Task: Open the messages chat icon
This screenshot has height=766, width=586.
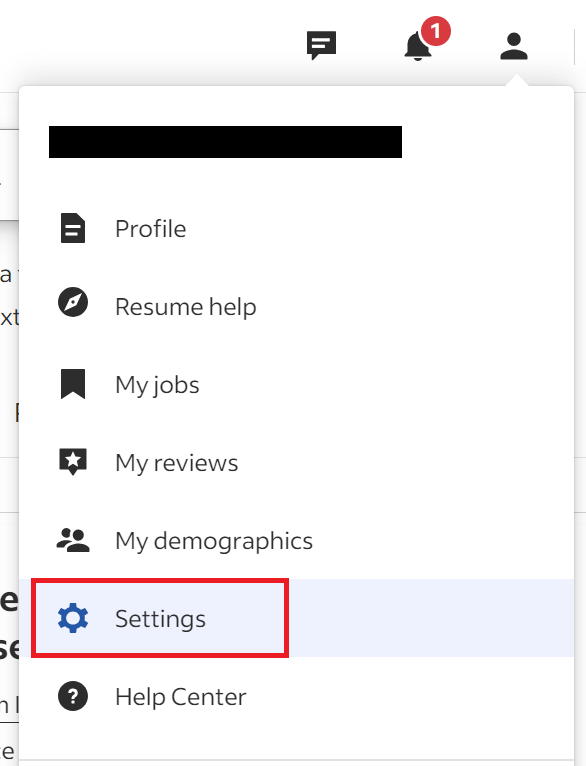Action: coord(321,45)
